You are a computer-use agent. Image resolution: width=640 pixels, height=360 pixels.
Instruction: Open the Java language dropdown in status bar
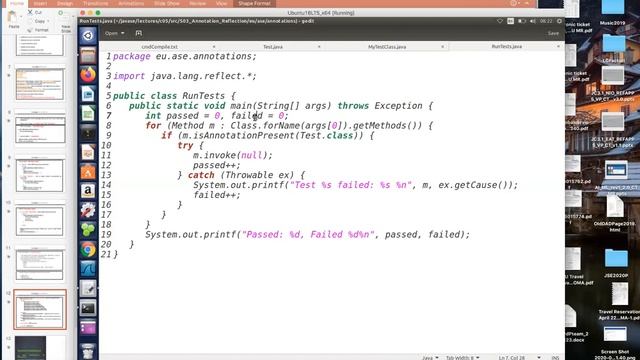pos(430,357)
